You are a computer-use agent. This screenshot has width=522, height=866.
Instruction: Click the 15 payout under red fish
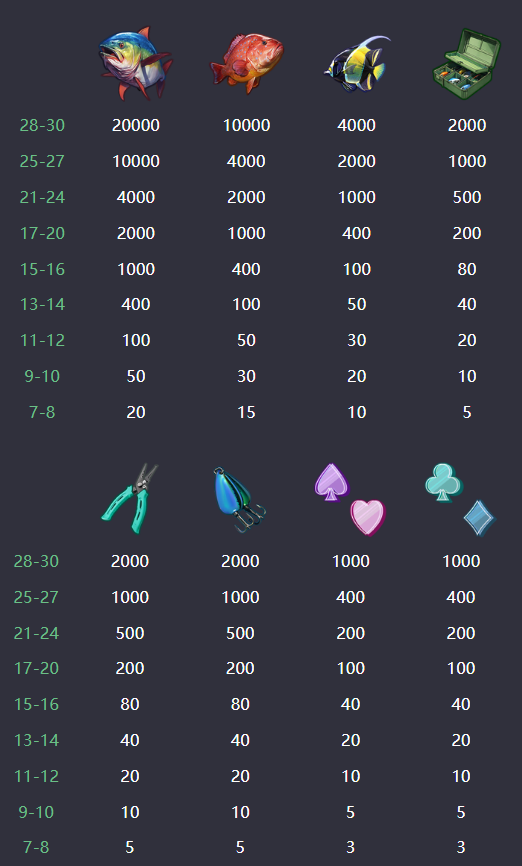tap(246, 412)
